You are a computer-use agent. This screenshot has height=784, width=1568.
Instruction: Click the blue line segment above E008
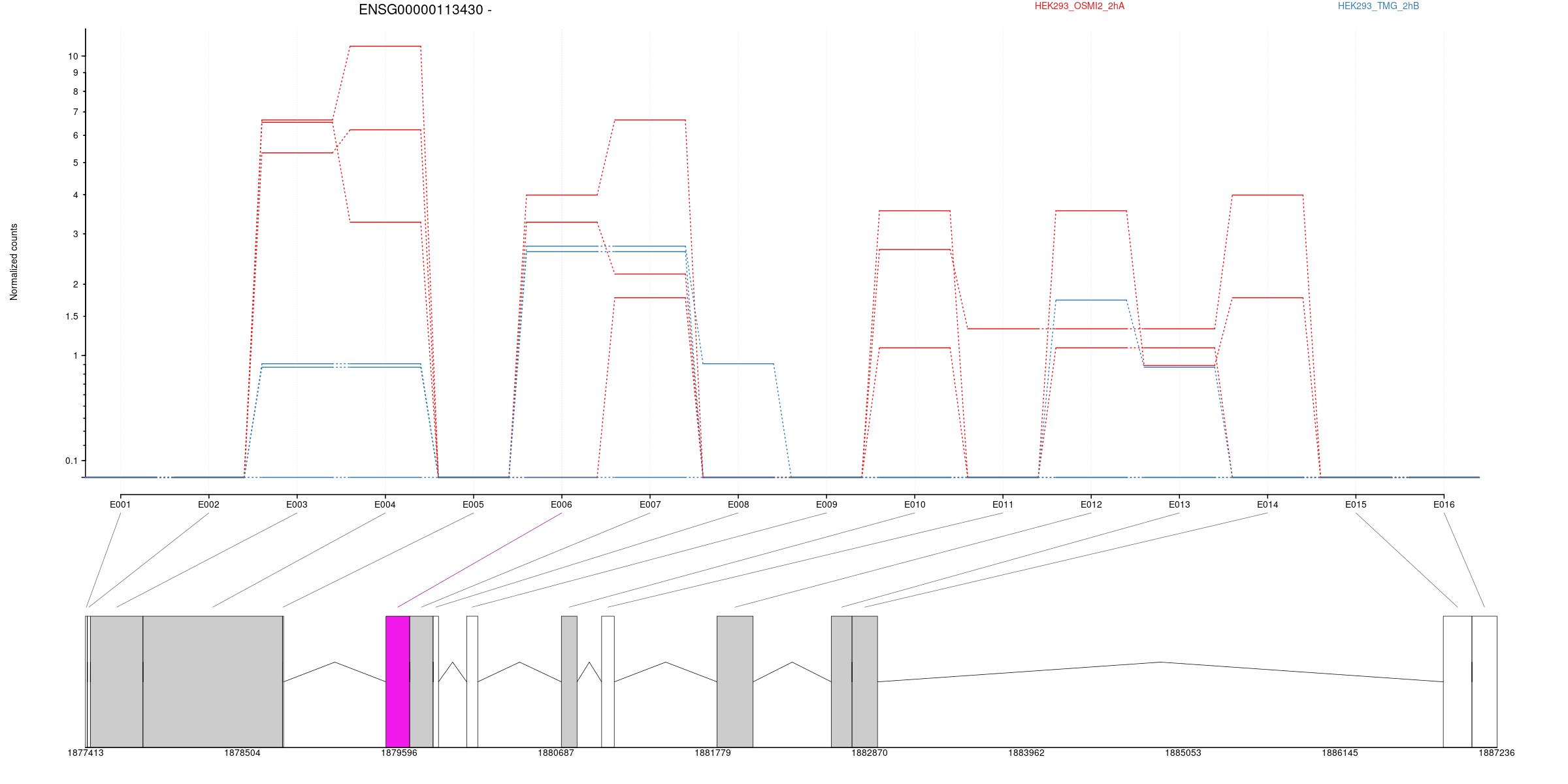pyautogui.click(x=738, y=364)
